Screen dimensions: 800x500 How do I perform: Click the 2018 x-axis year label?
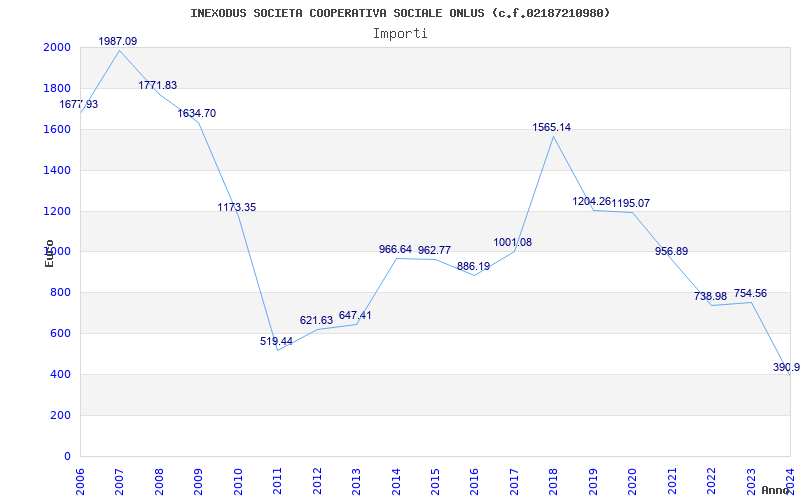(x=554, y=481)
